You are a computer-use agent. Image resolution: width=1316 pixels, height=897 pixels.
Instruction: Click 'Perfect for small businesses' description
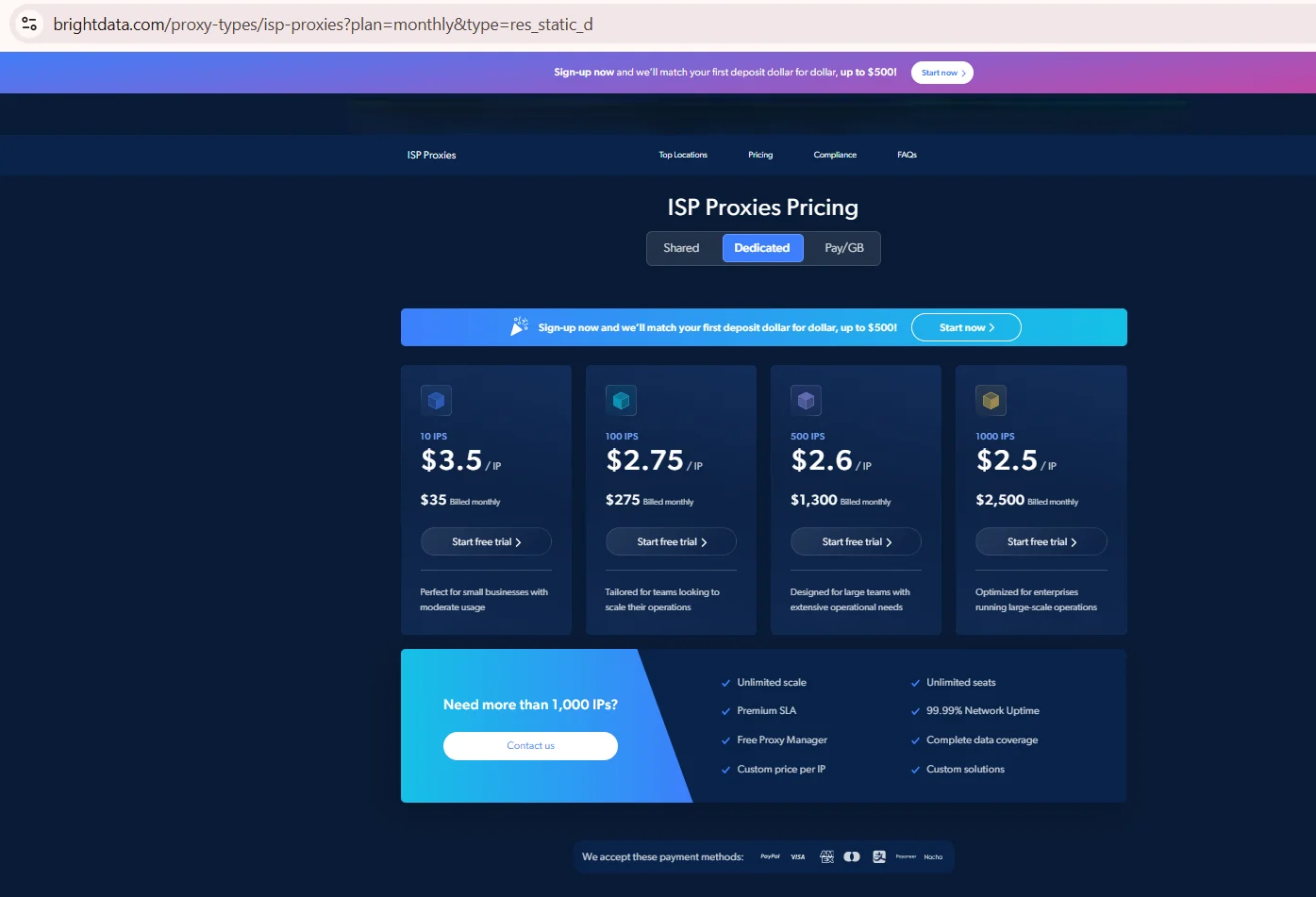484,600
